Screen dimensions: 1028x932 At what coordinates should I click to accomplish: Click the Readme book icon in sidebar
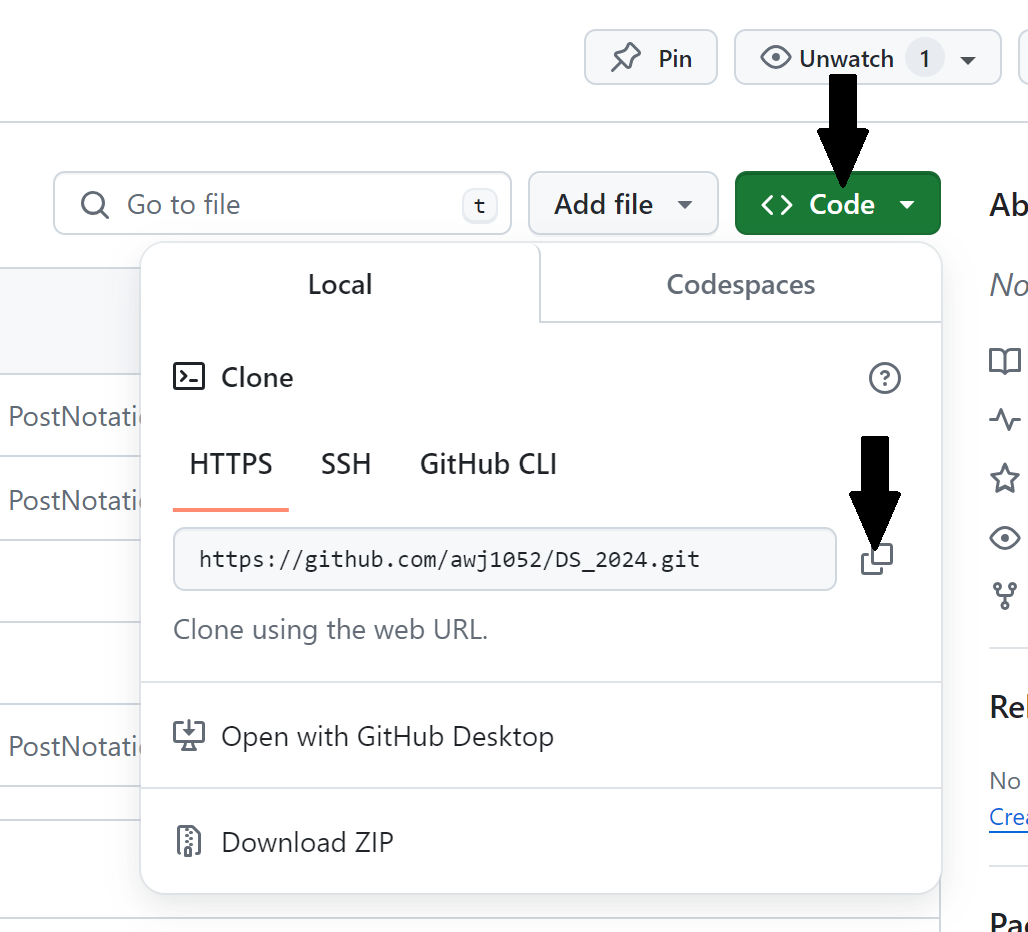1005,361
